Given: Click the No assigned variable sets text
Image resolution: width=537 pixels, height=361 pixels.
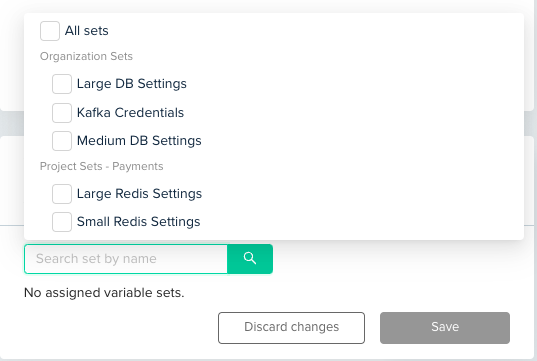Looking at the screenshot, I should click(104, 293).
